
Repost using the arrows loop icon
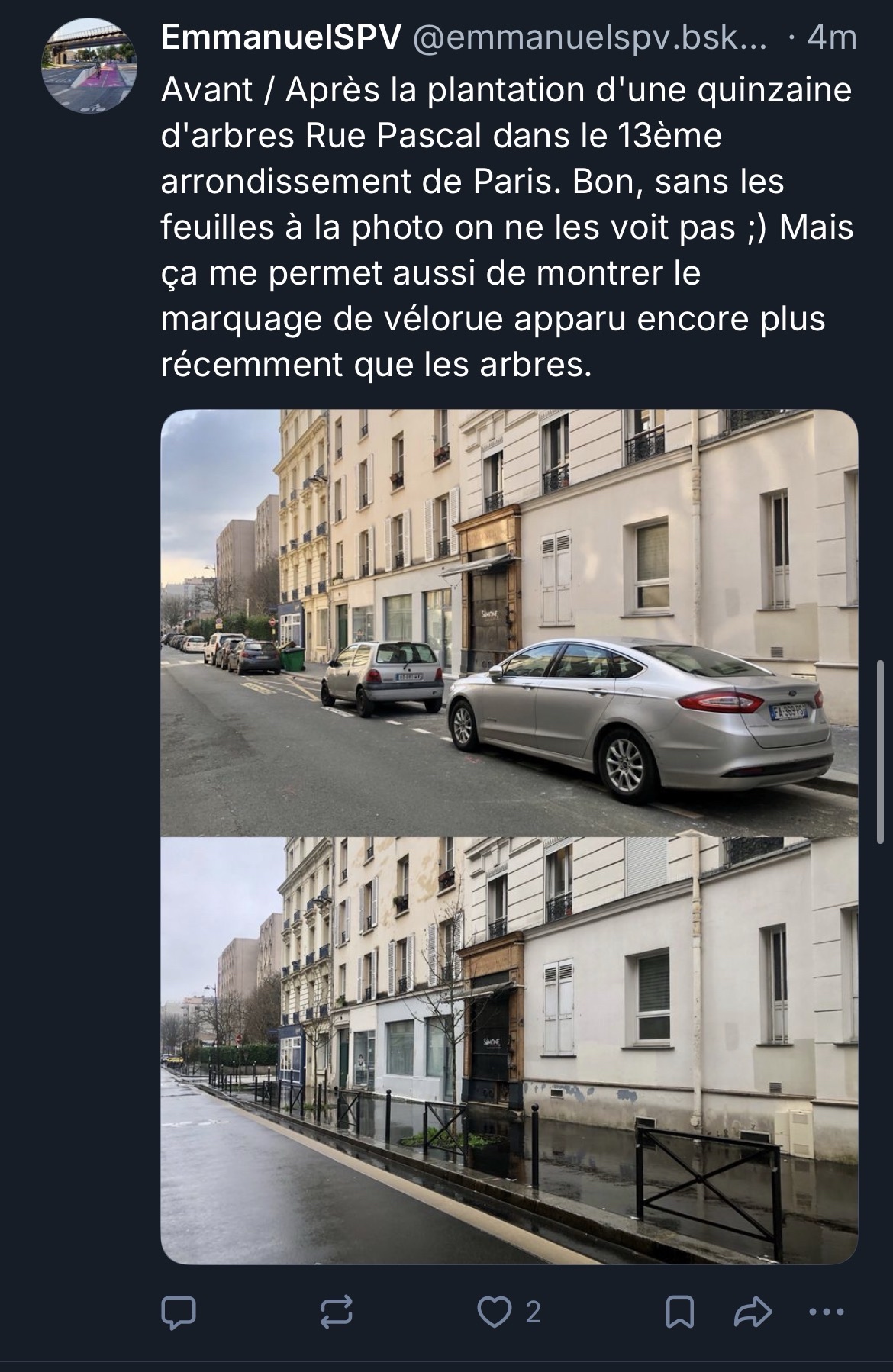[x=336, y=1312]
